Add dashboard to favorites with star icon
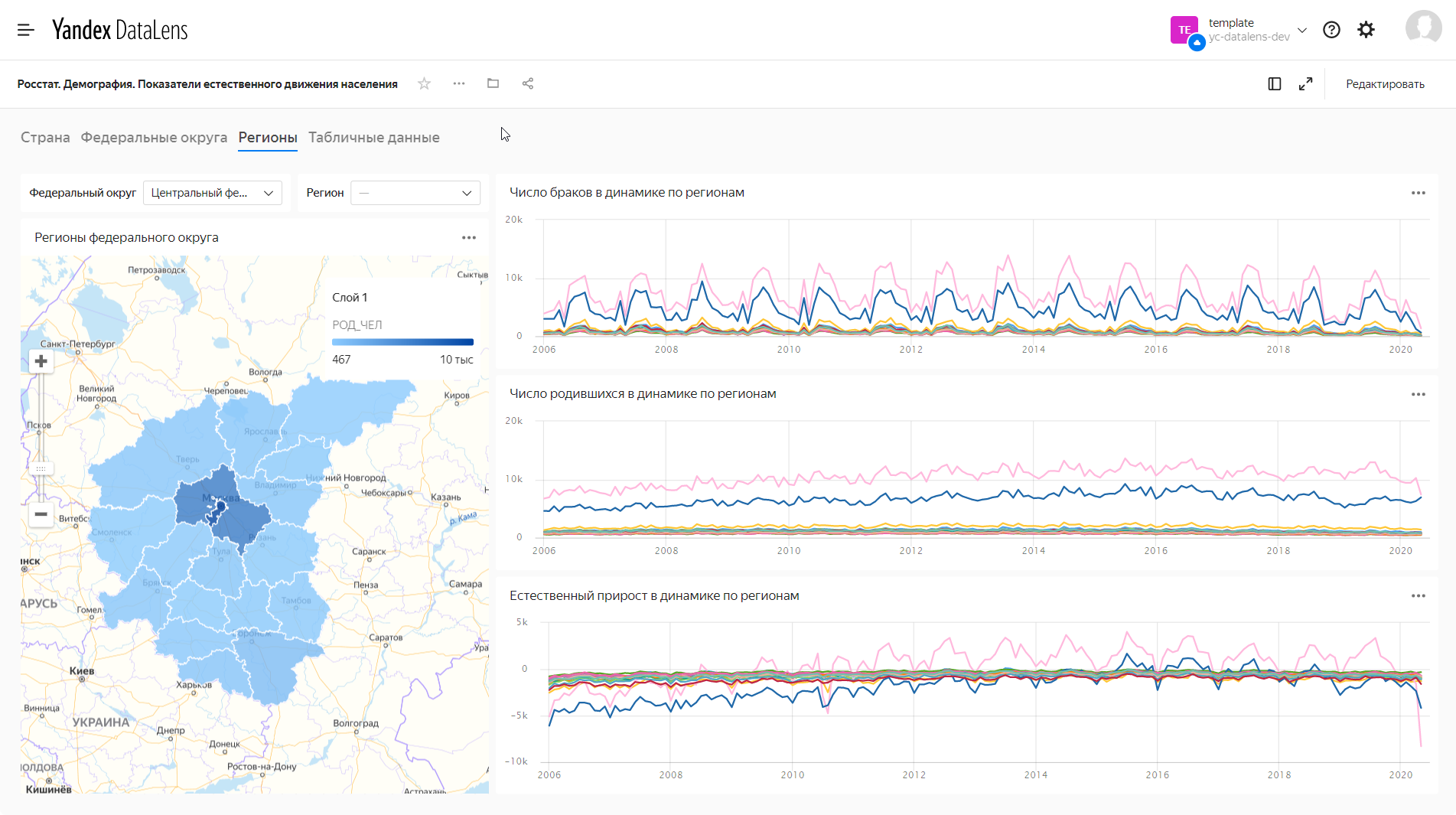The height and width of the screenshot is (815, 1456). 424,83
